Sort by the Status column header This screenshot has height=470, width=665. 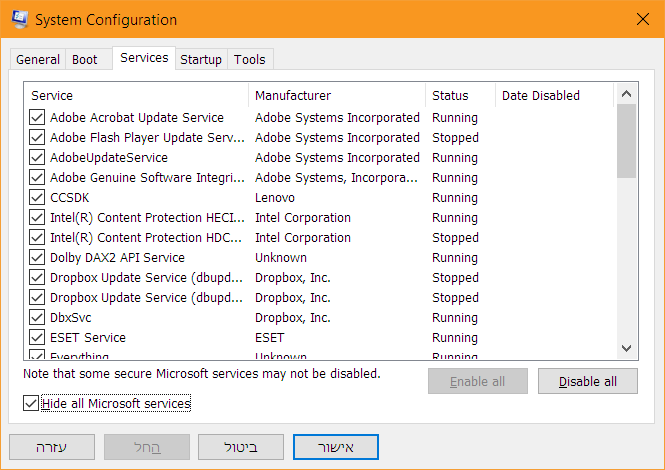coord(461,95)
